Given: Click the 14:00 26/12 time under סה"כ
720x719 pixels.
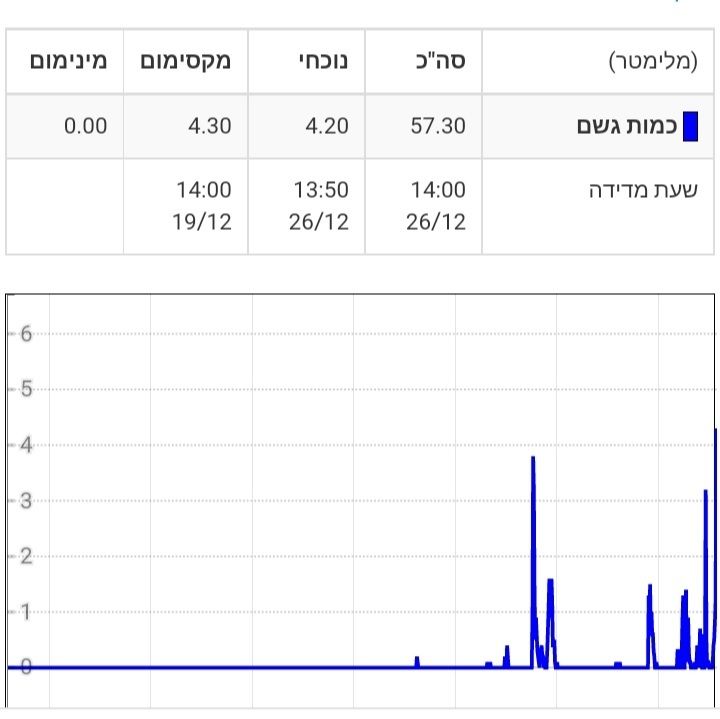Looking at the screenshot, I should [437, 206].
